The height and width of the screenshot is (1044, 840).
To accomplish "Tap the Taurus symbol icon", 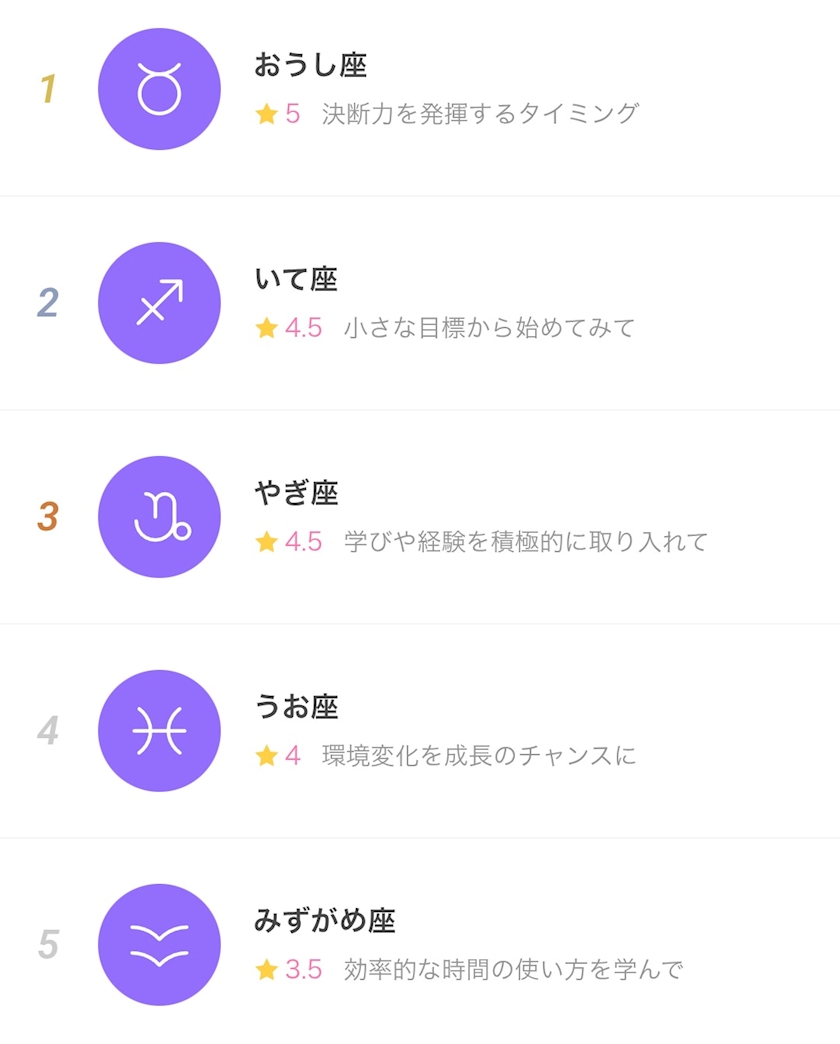I will 159,89.
